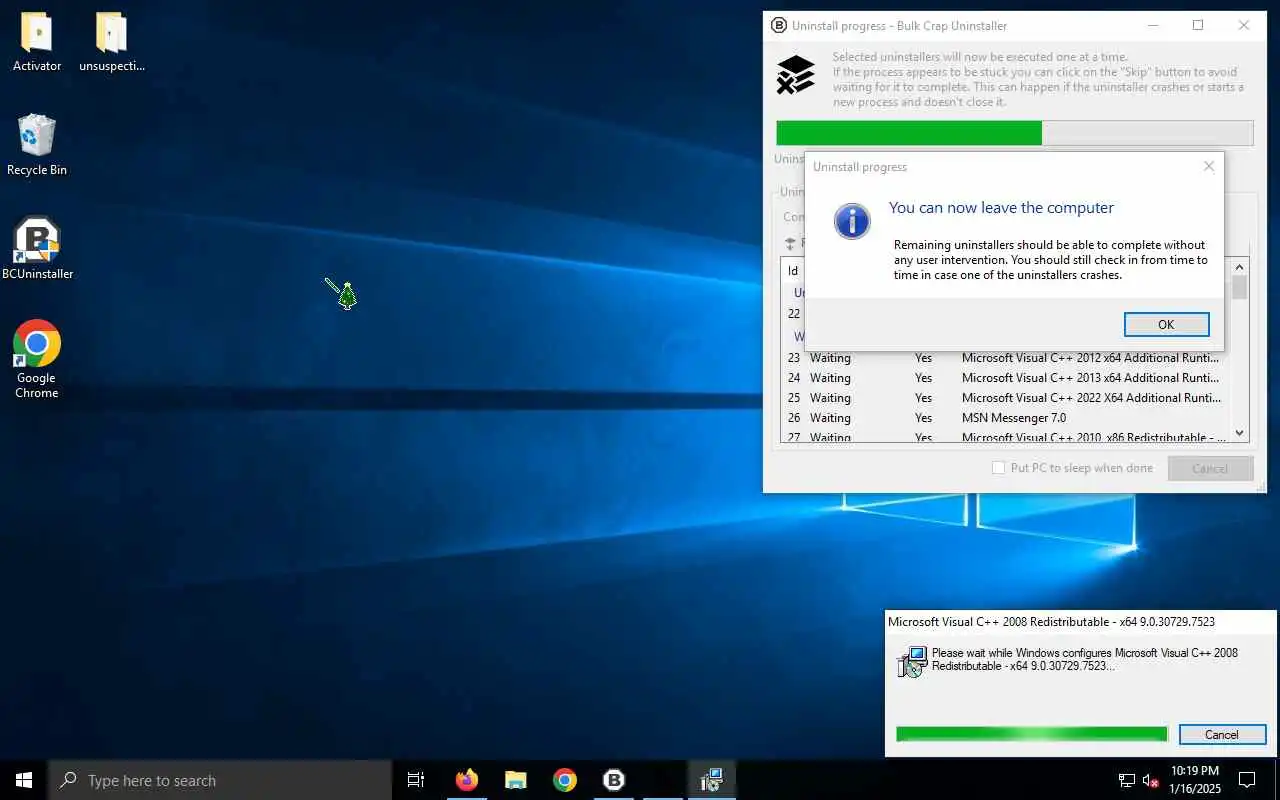This screenshot has height=800, width=1280.
Task: Click the blue information icon in dialog
Action: [x=852, y=221]
